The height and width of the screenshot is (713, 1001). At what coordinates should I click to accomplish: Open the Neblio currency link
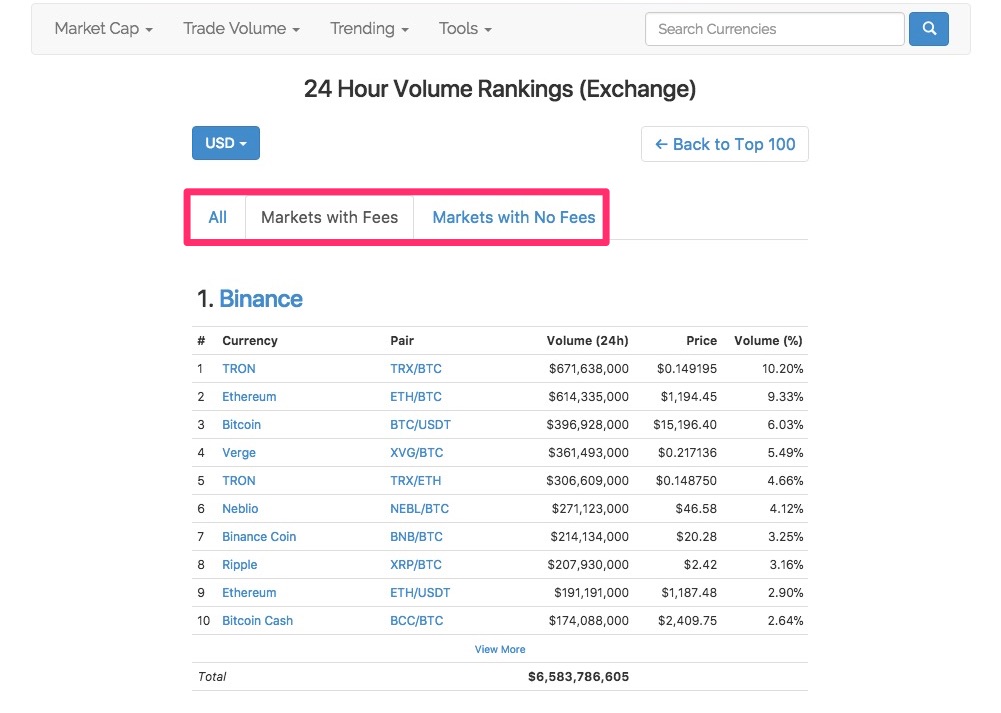click(240, 509)
